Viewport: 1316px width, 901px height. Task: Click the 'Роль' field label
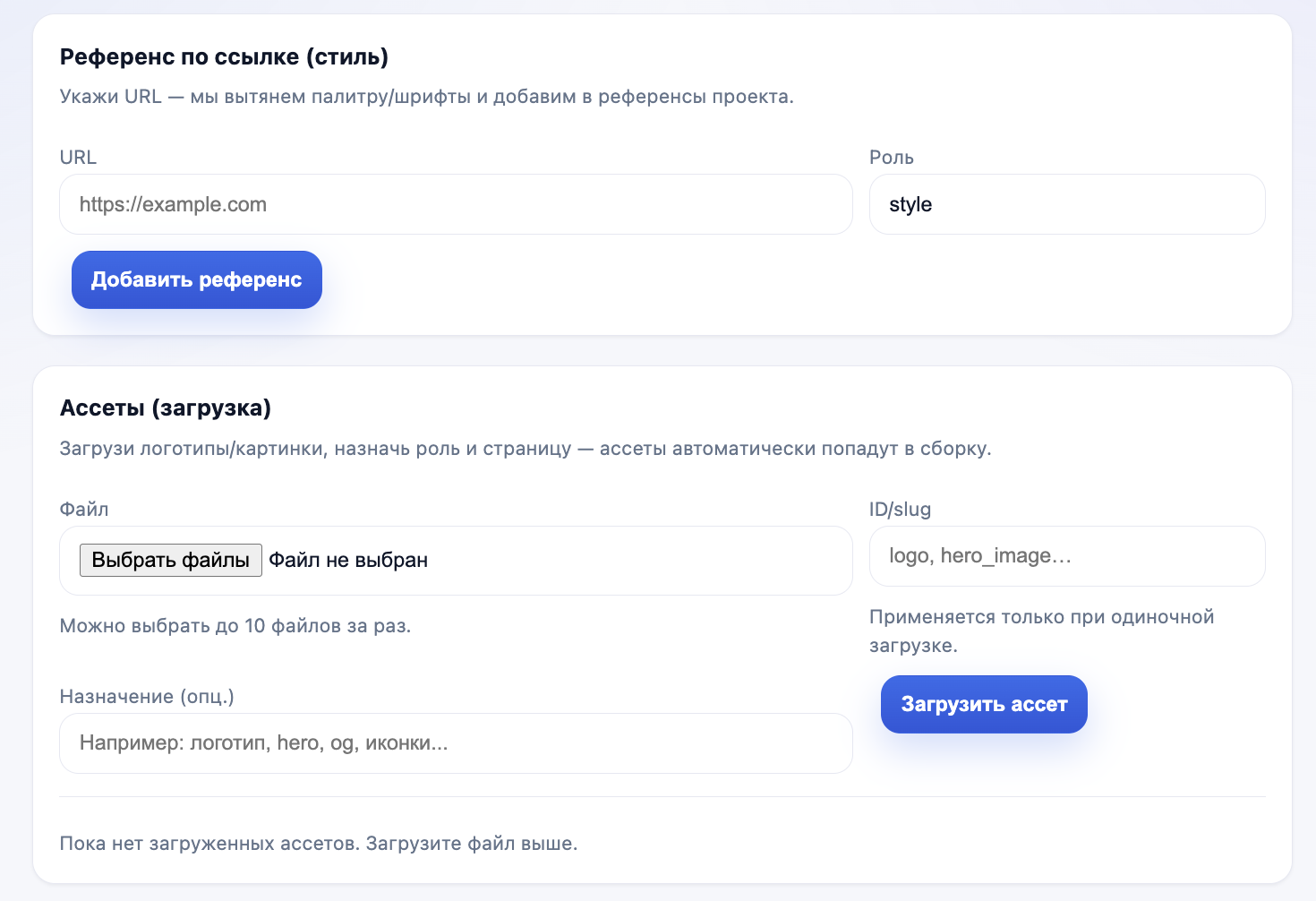point(891,158)
